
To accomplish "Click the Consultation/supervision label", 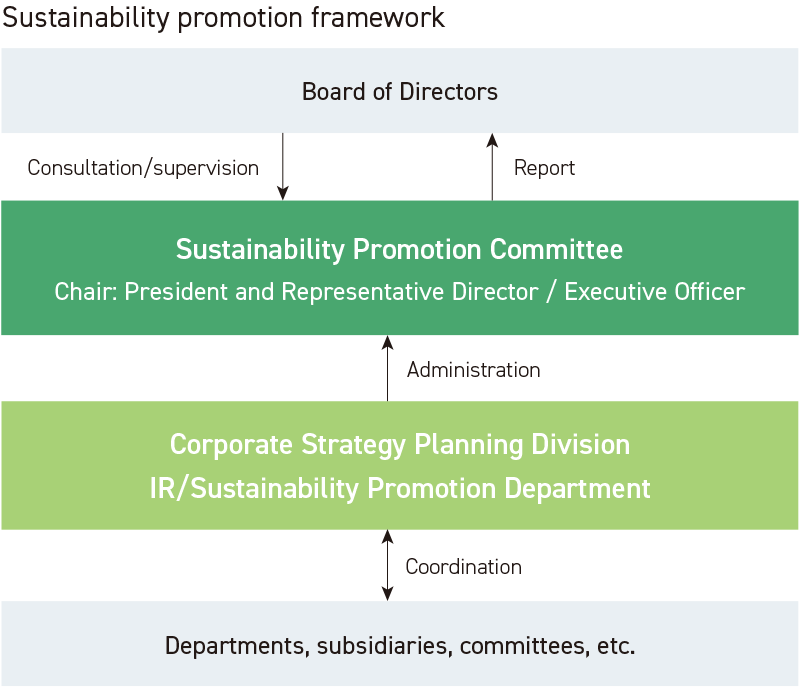I will [x=143, y=167].
